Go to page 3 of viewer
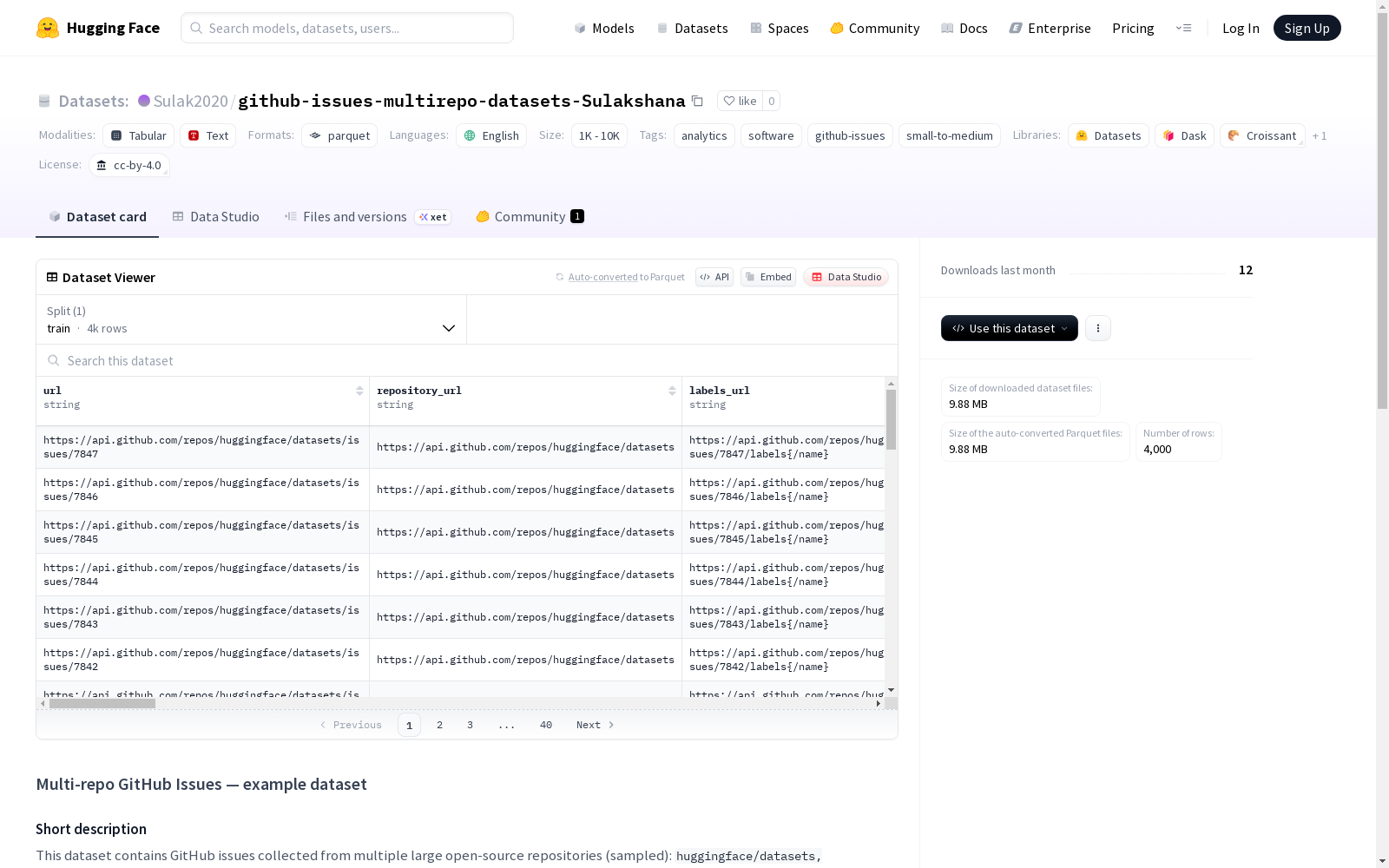The height and width of the screenshot is (868, 1389). pyautogui.click(x=470, y=725)
